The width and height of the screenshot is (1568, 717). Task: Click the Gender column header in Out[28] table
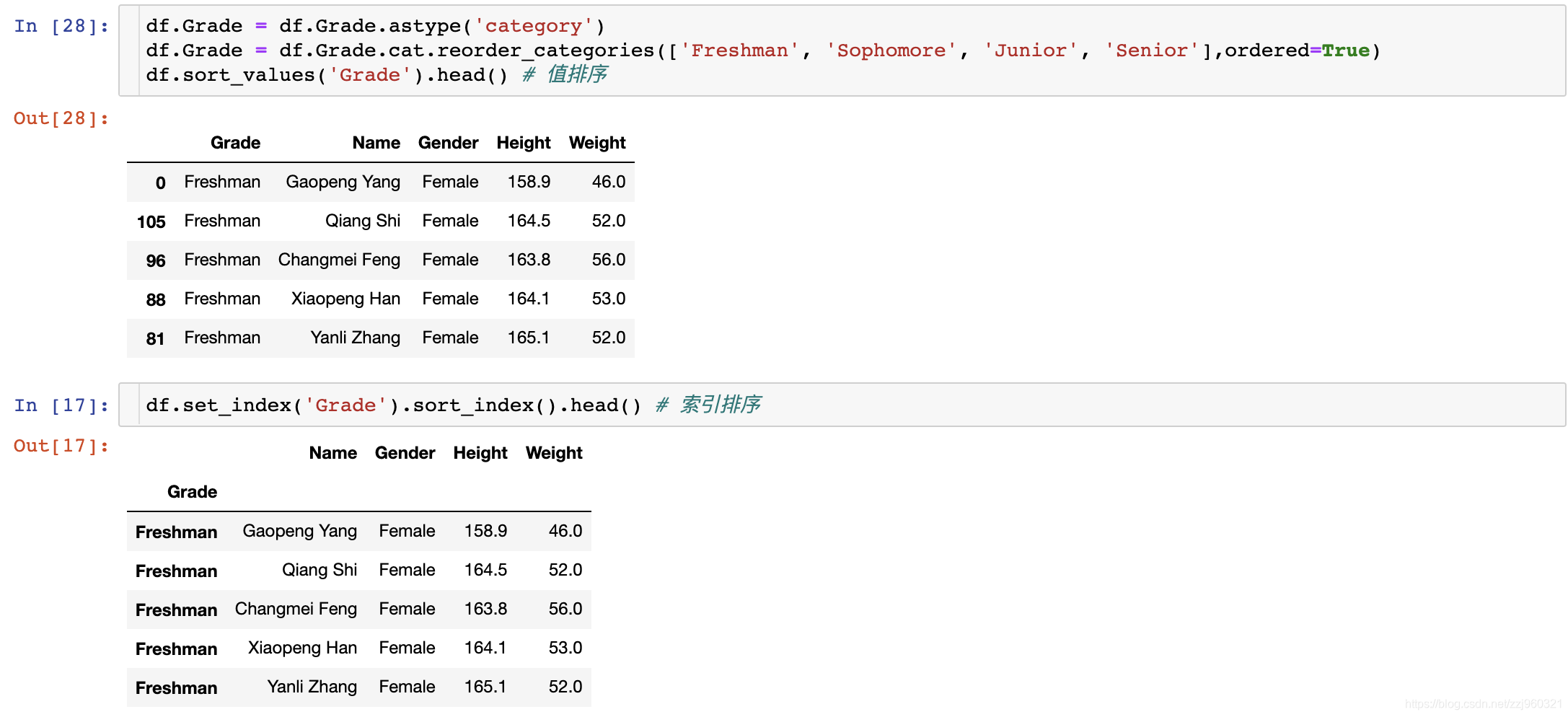[x=448, y=143]
